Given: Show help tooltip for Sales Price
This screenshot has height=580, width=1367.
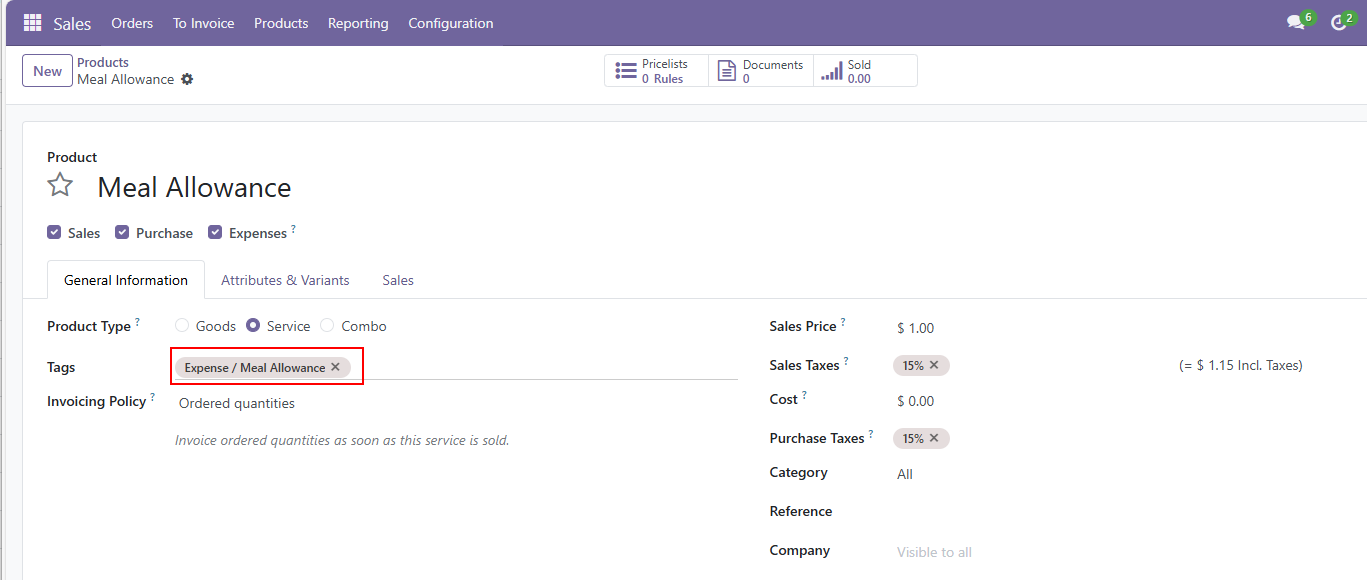Looking at the screenshot, I should [843, 322].
